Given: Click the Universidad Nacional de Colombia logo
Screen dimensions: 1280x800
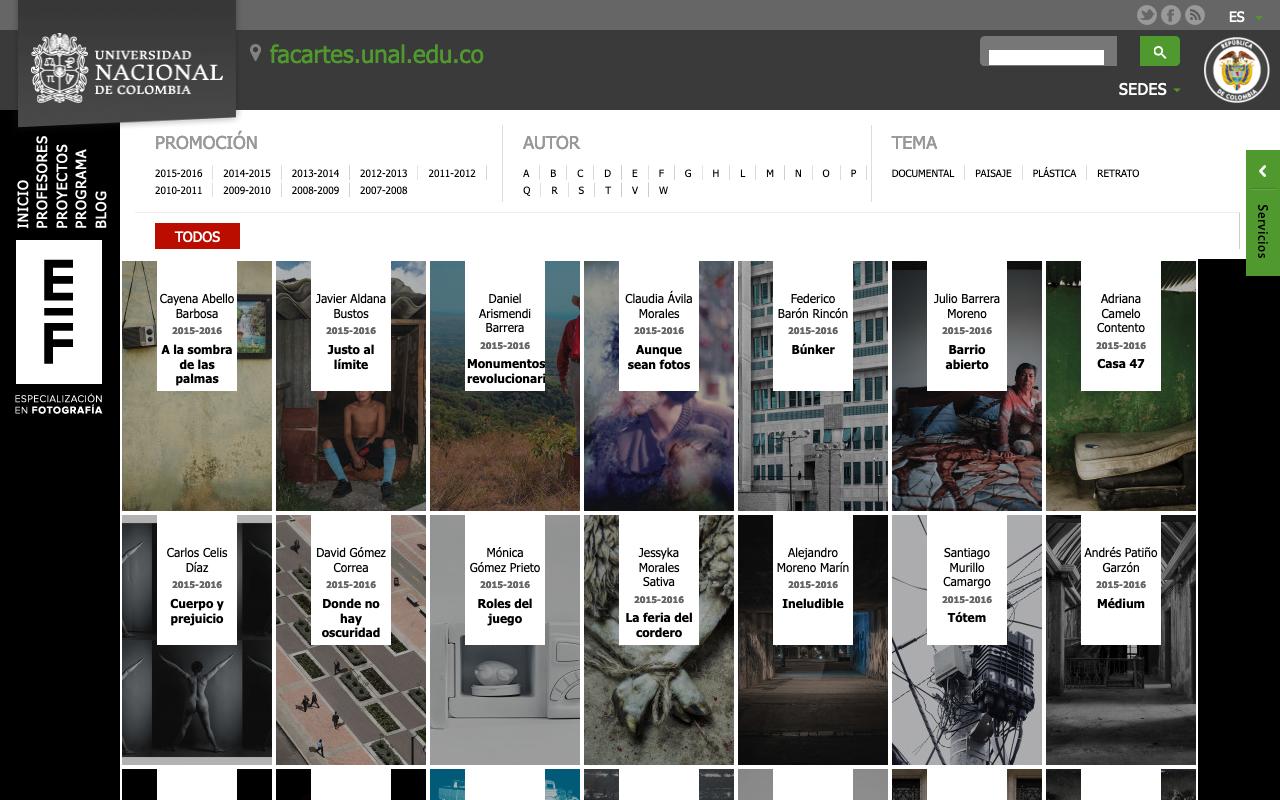Looking at the screenshot, I should pos(127,69).
